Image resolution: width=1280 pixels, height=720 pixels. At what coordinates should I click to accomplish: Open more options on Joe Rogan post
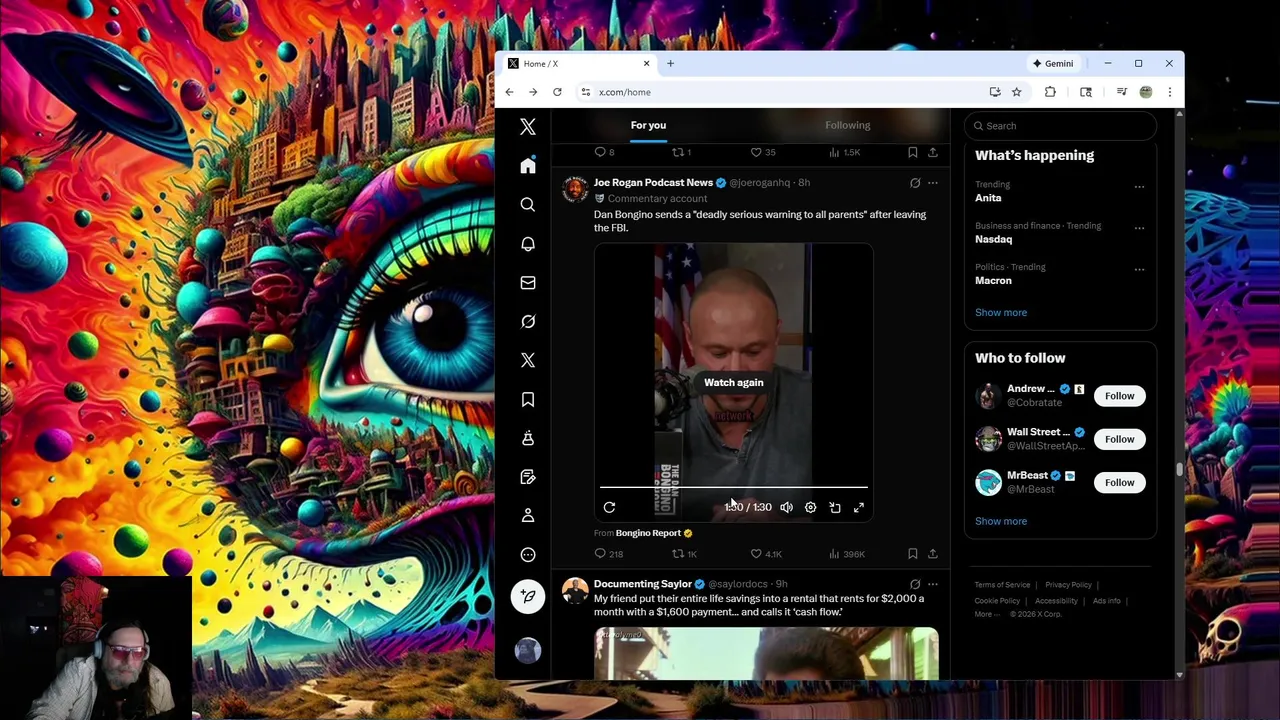pyautogui.click(x=933, y=183)
